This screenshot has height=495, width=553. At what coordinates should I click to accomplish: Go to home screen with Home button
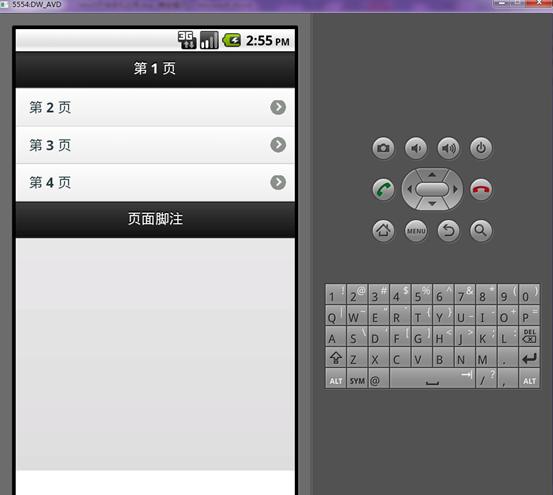pyautogui.click(x=383, y=231)
